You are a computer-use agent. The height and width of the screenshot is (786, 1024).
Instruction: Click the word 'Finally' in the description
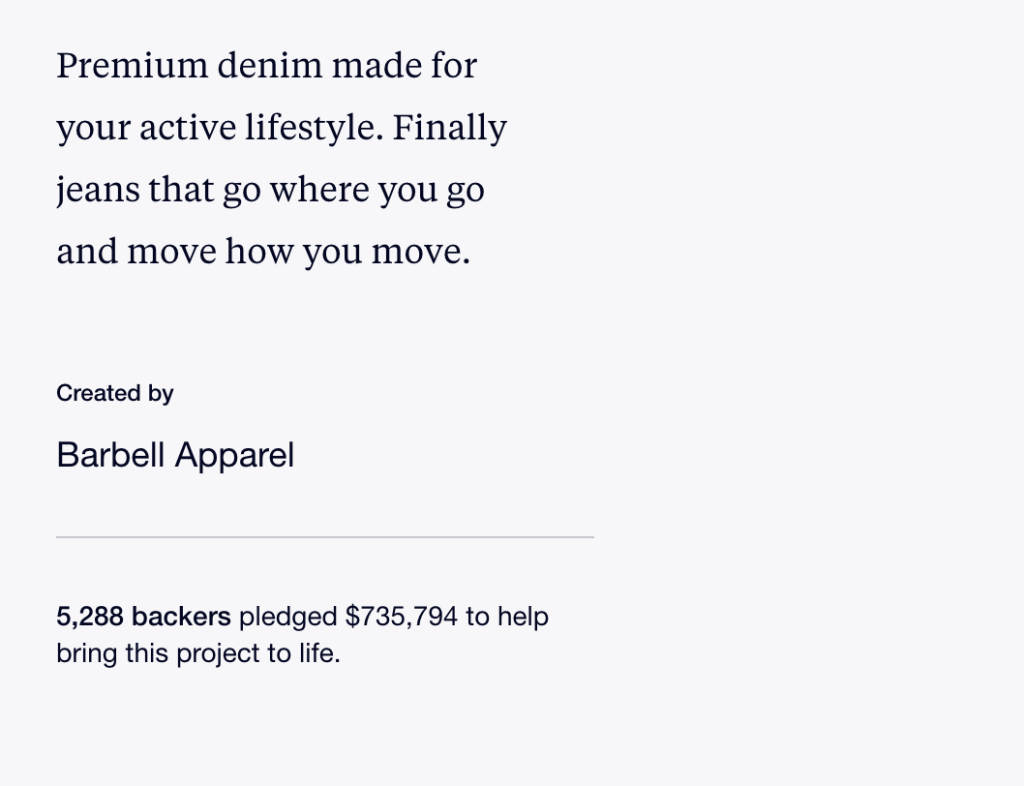click(x=449, y=128)
